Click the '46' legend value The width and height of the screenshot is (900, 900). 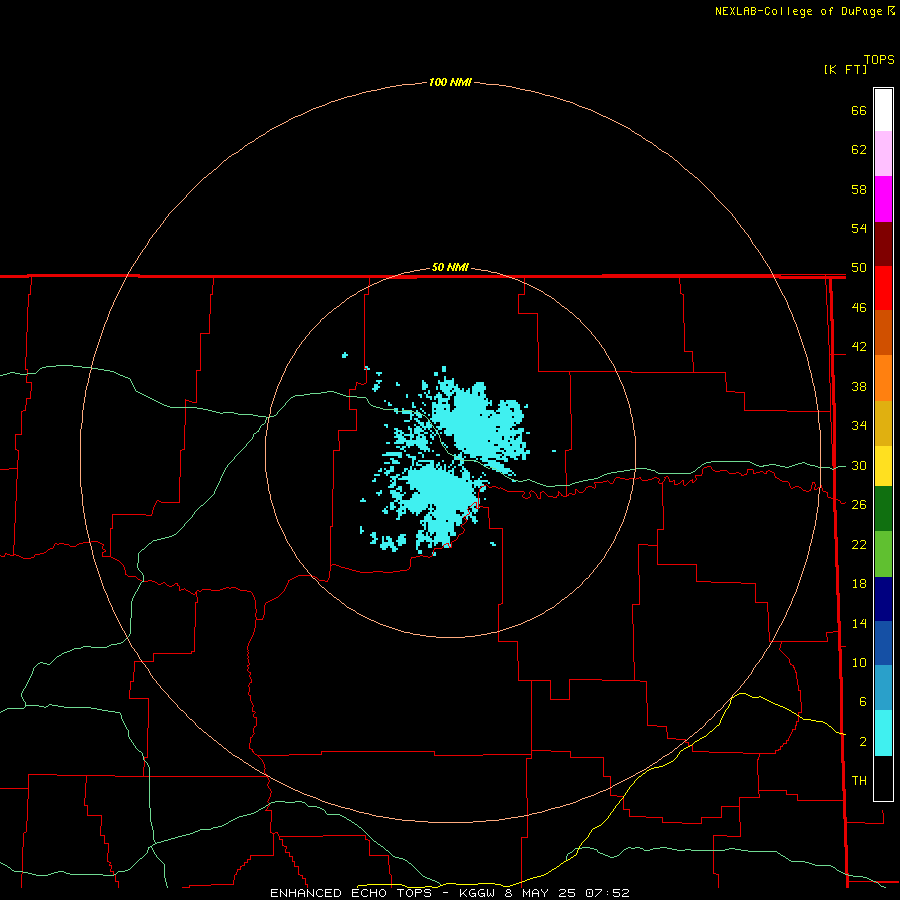coord(859,308)
